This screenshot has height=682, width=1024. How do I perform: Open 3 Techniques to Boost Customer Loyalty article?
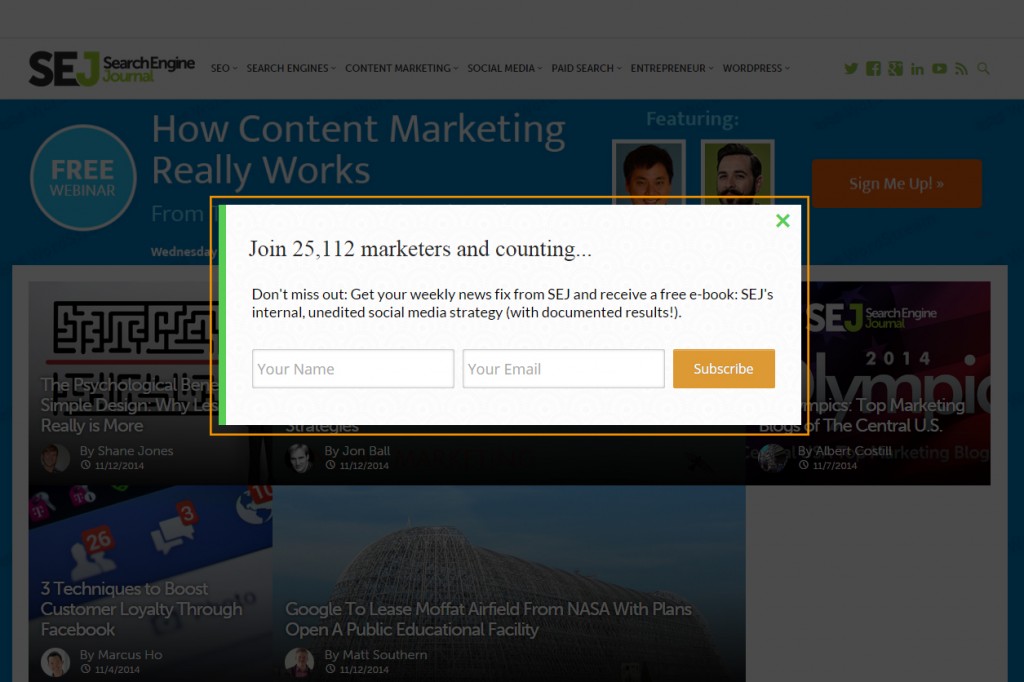tap(141, 609)
